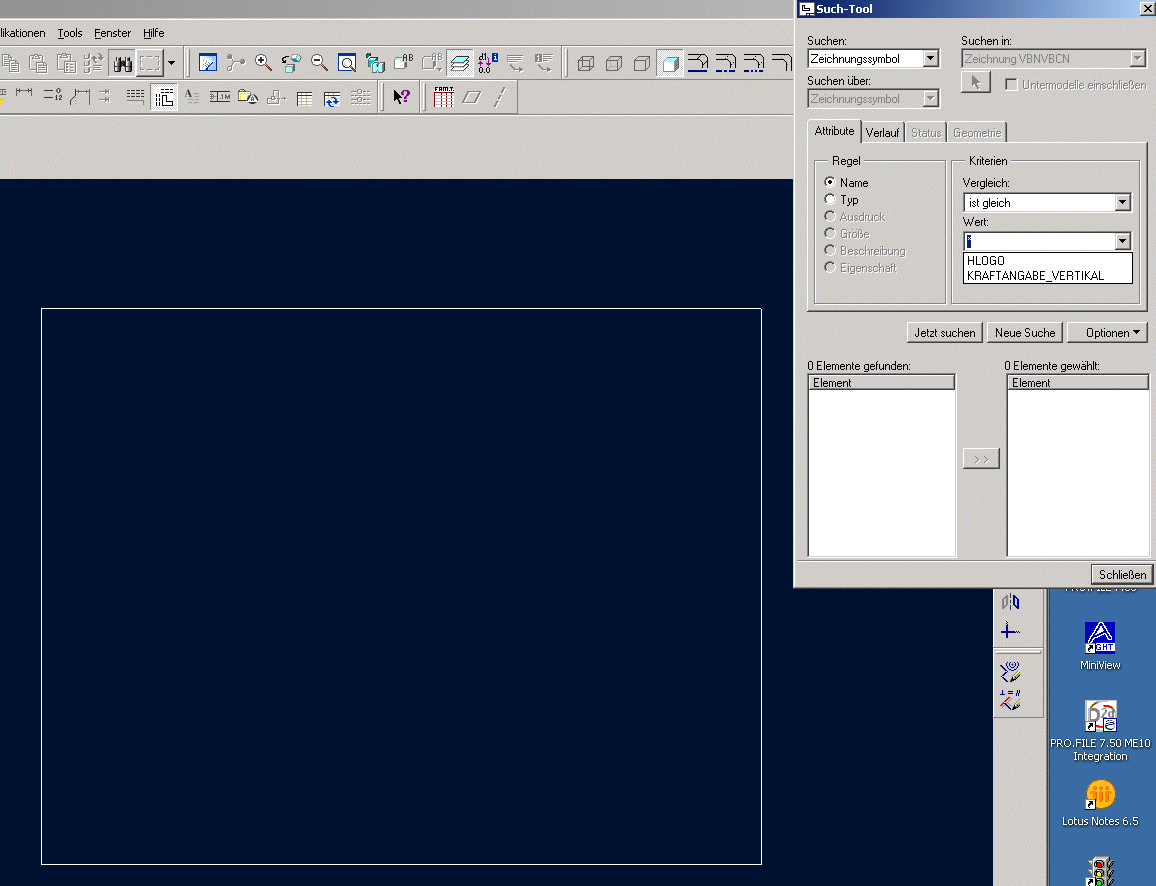The image size is (1156, 886).
Task: Select the Beschreibung rule radio button
Action: coord(830,250)
